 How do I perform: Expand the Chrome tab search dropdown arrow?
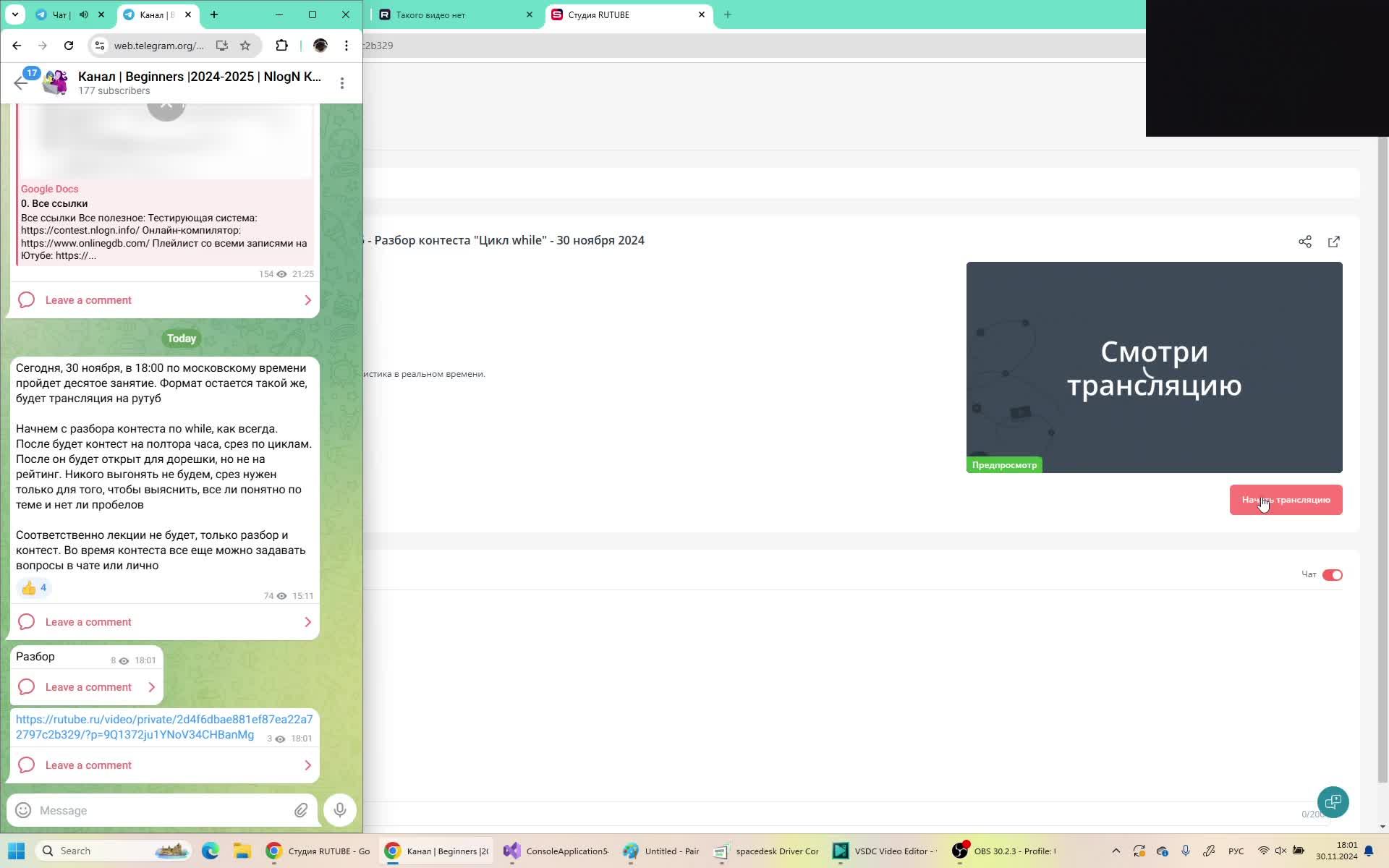pyautogui.click(x=14, y=14)
